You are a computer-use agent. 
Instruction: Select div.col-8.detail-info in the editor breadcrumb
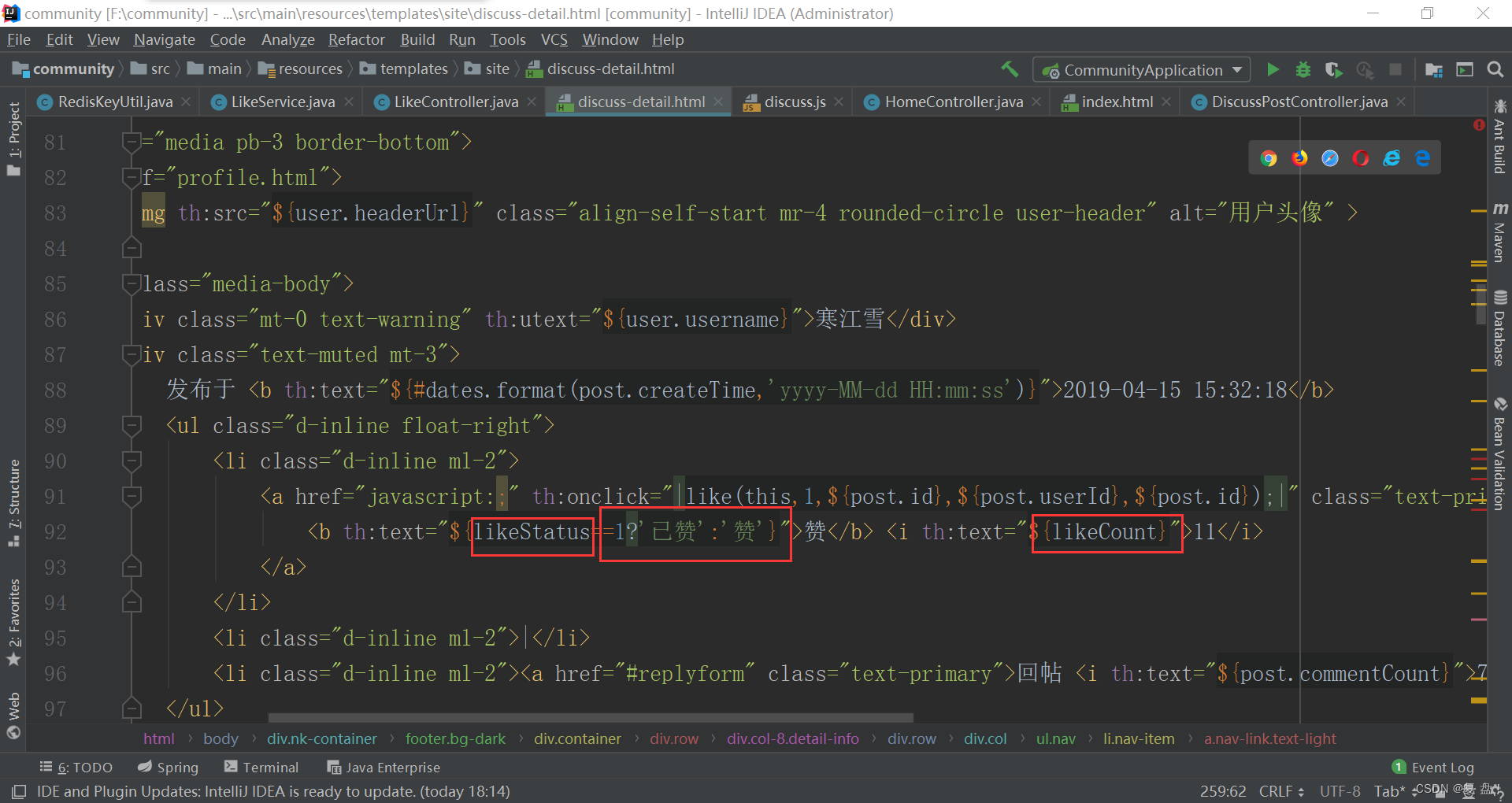[x=792, y=738]
